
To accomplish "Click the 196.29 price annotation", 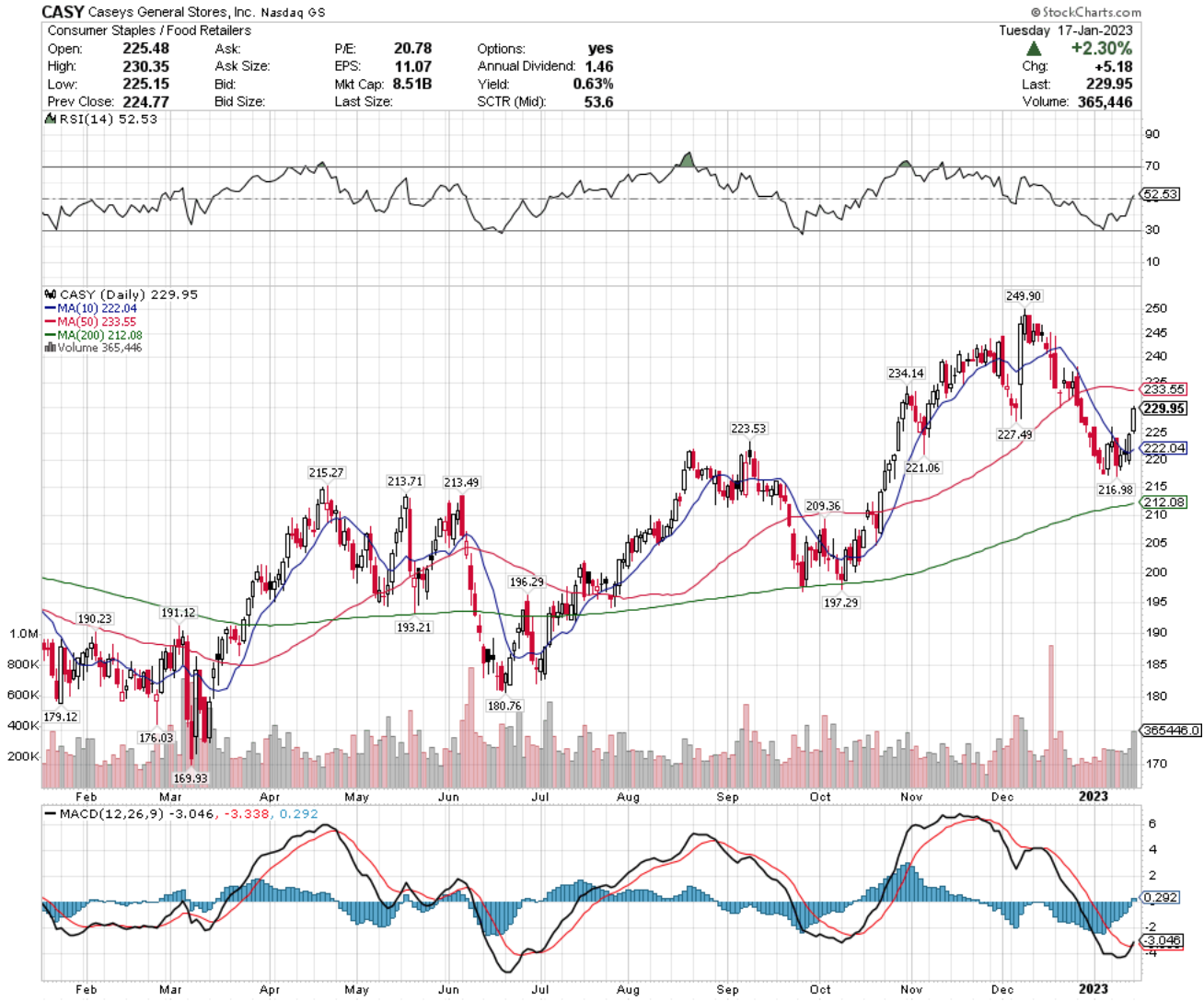I will click(527, 582).
